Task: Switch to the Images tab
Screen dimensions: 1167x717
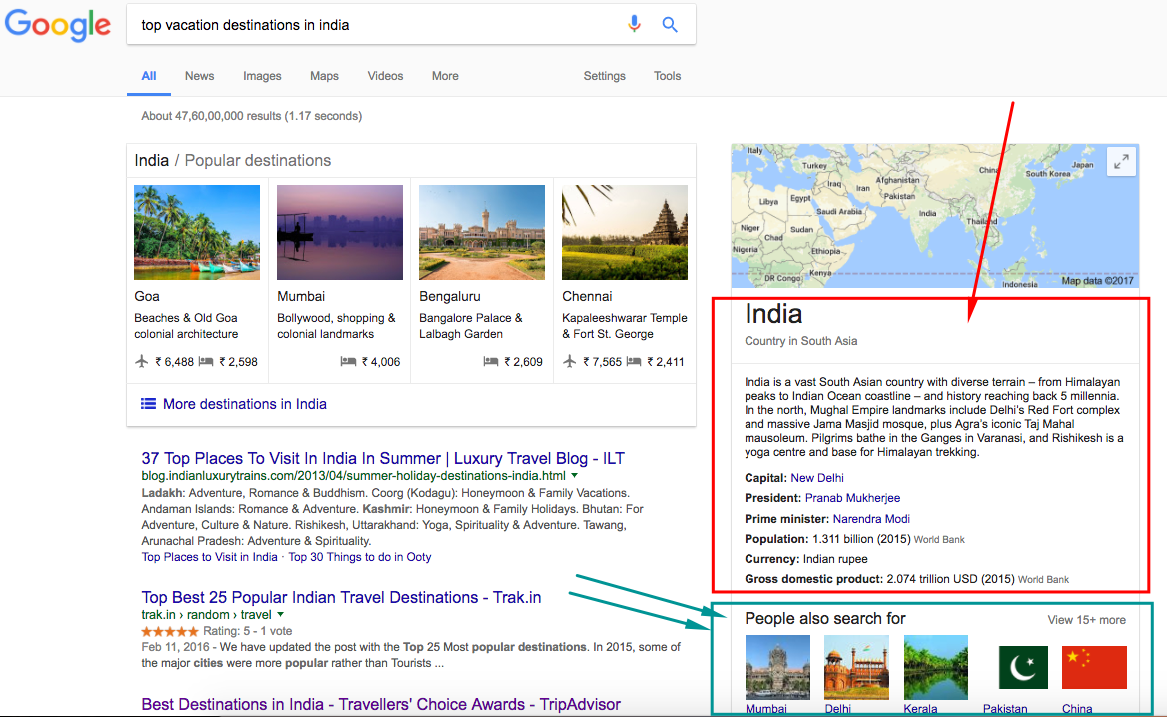Action: 262,76
